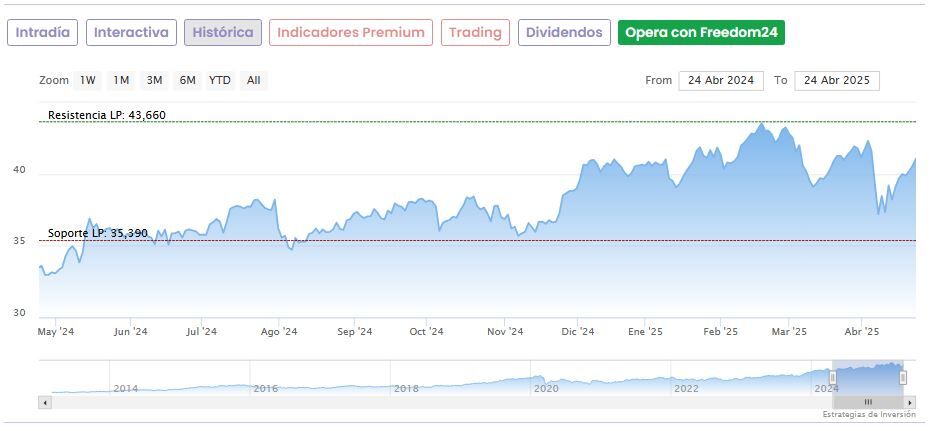
Task: Click the navigator left scroll arrow
Action: (x=44, y=402)
